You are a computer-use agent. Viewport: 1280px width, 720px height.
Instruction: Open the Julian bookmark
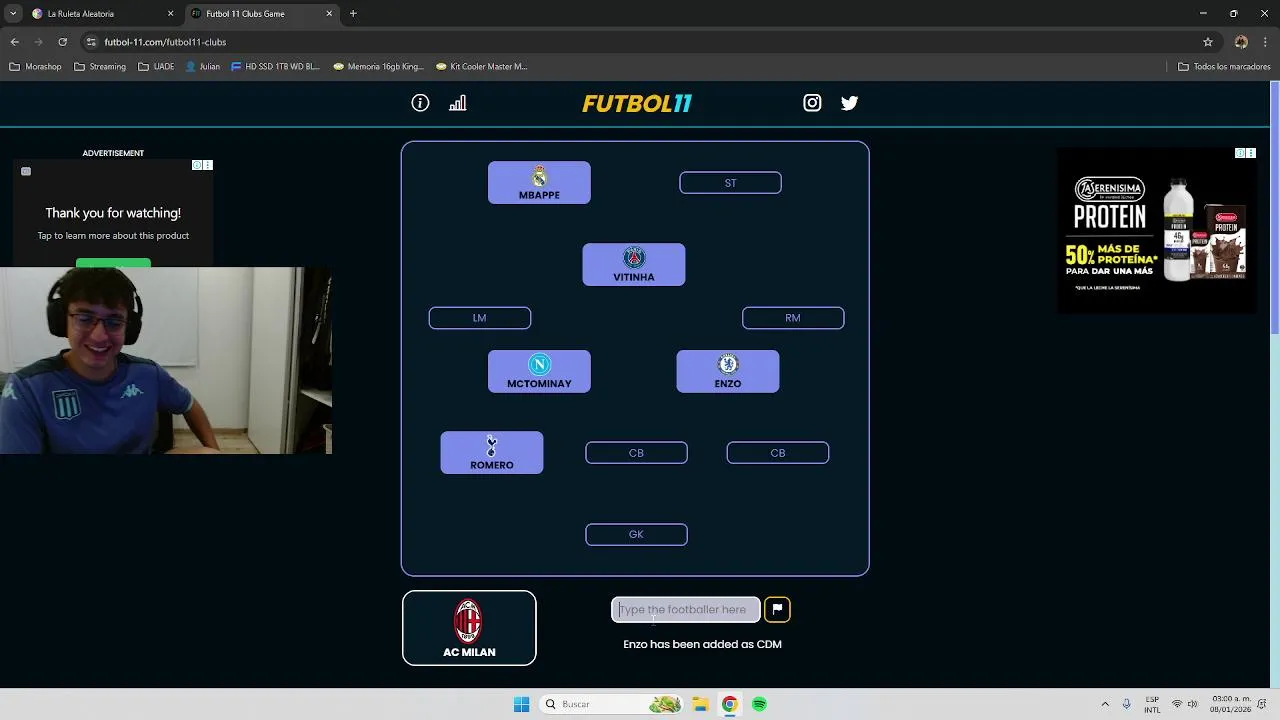coord(203,67)
